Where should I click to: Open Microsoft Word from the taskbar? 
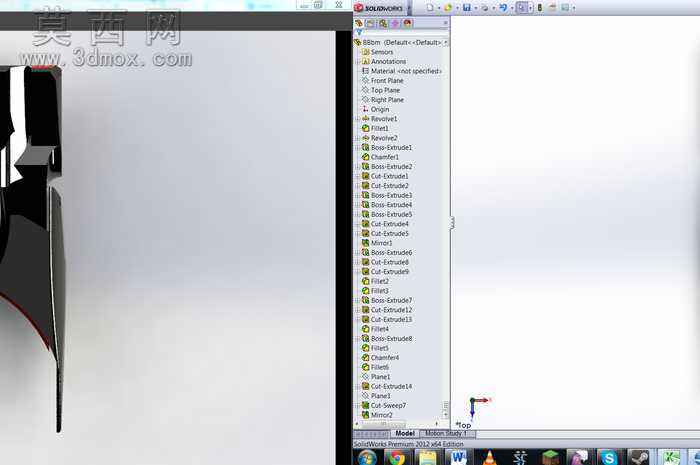pyautogui.click(x=458, y=457)
